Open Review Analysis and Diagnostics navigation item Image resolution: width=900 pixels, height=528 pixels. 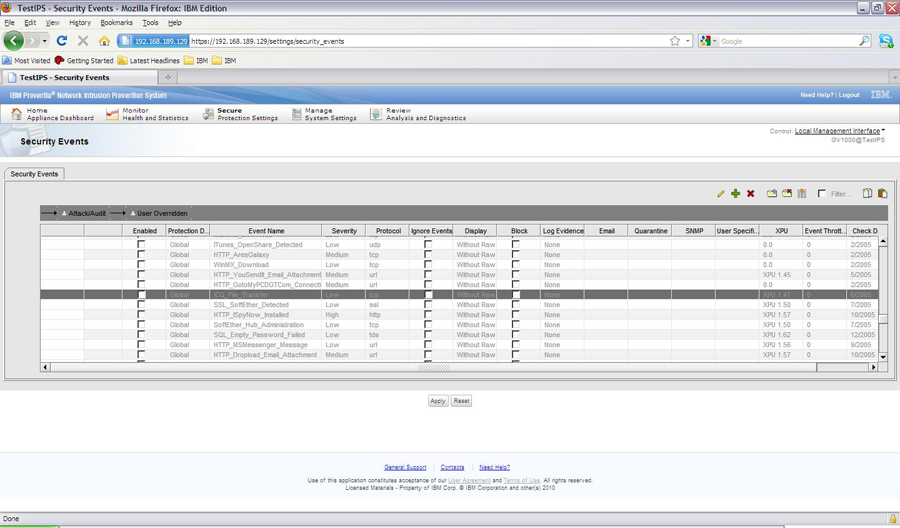click(418, 114)
